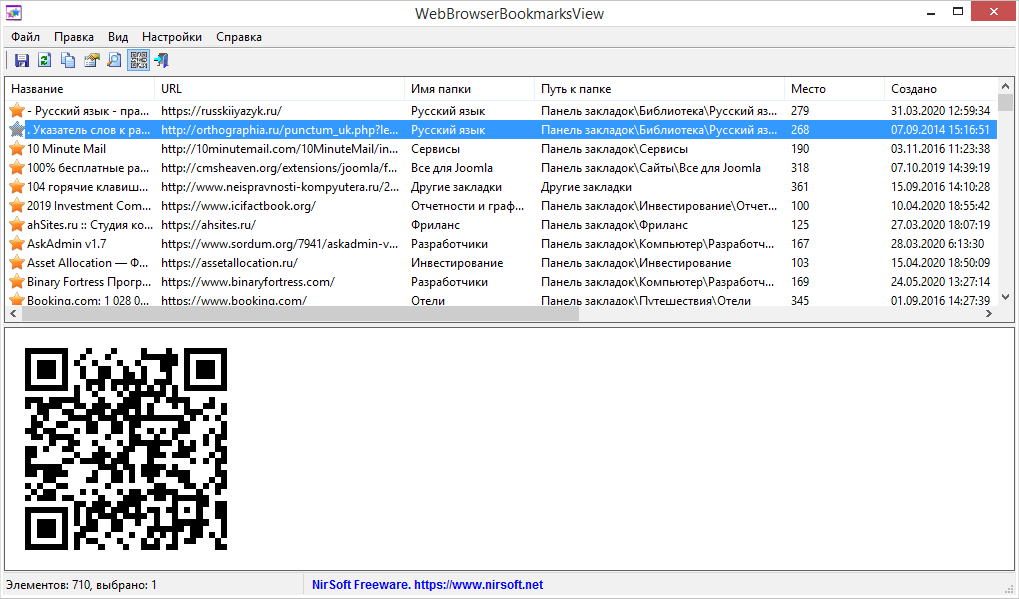The height and width of the screenshot is (599, 1019).
Task: Open the Настройки menu
Action: [x=172, y=37]
